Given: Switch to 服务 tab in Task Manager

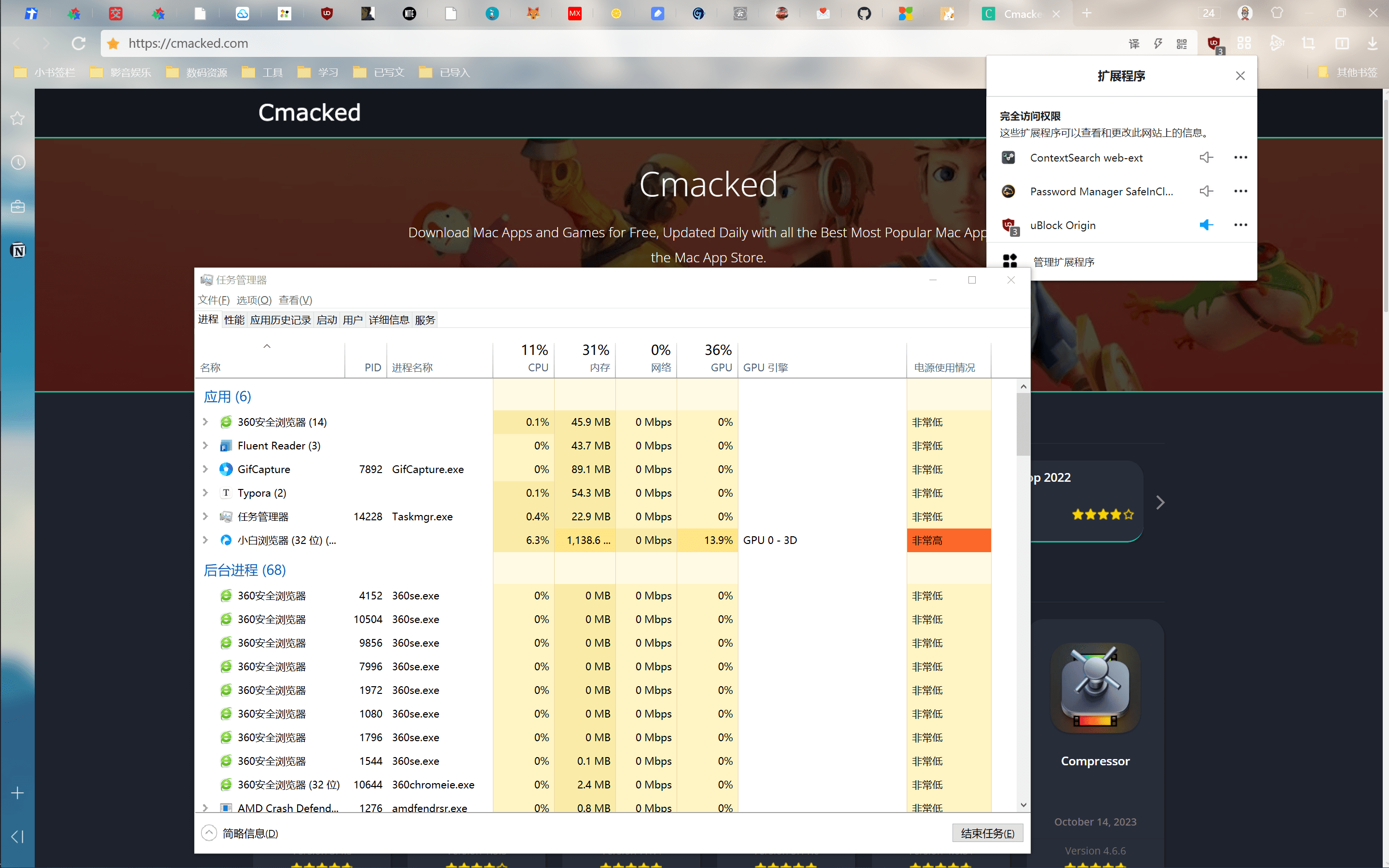Looking at the screenshot, I should click(x=425, y=320).
